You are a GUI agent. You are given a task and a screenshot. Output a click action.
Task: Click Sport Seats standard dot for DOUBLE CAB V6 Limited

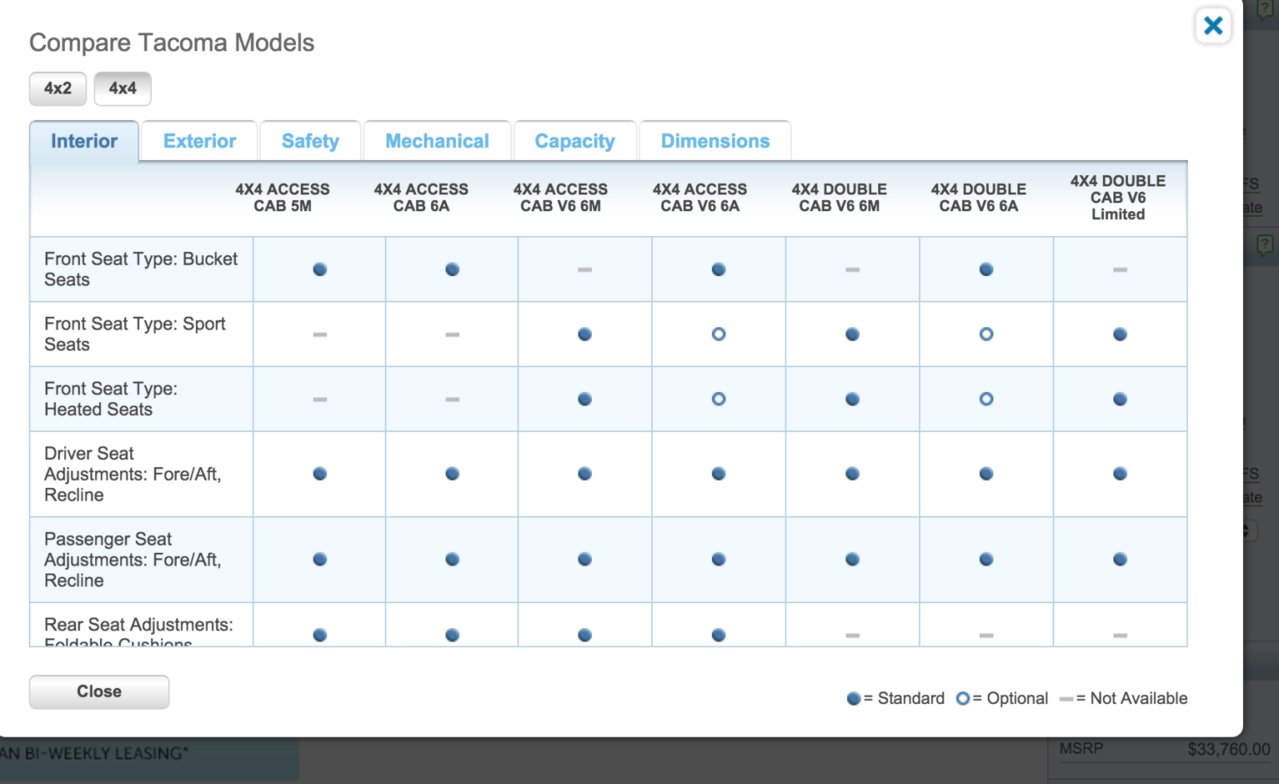[1120, 334]
